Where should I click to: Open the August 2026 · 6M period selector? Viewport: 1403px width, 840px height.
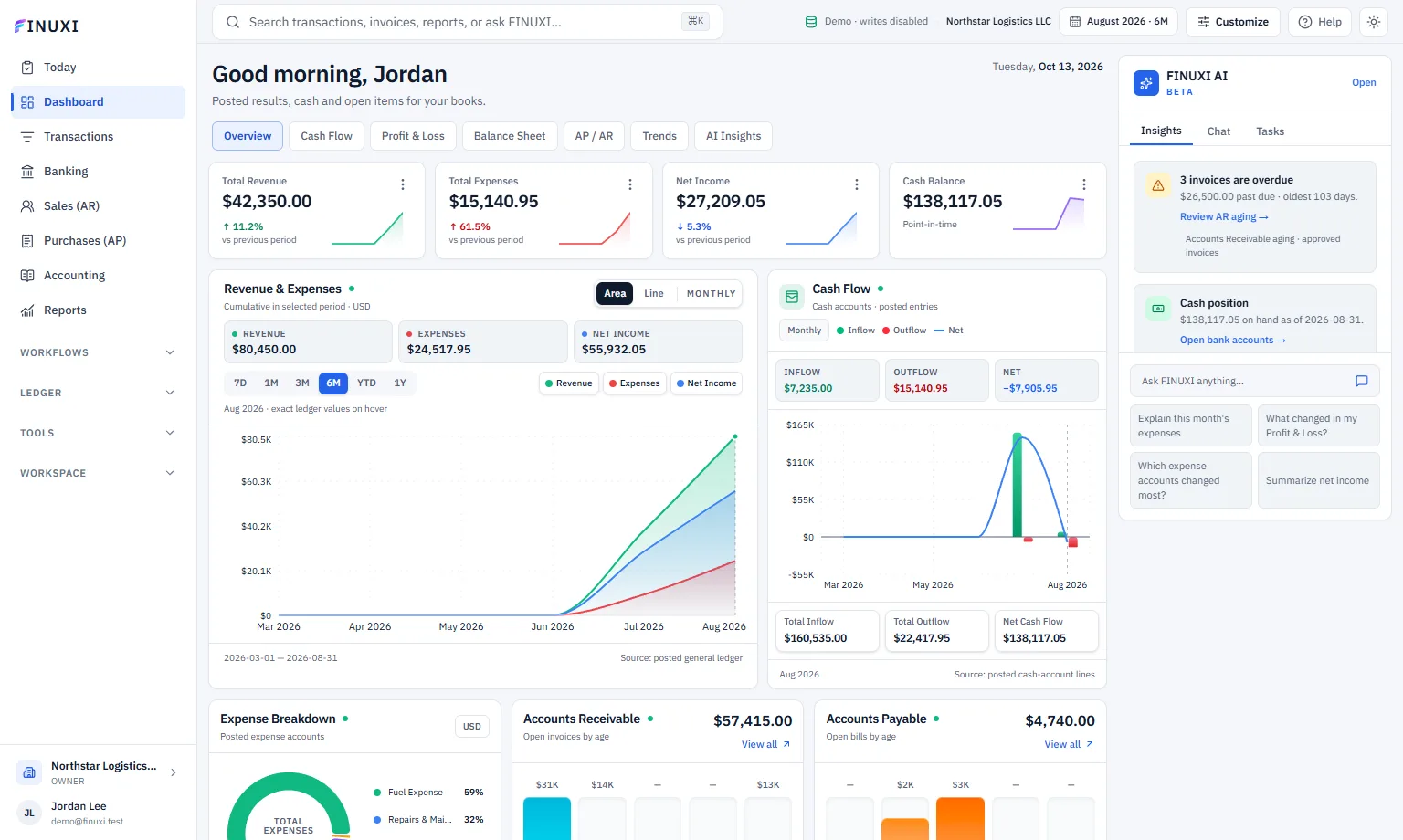[x=1118, y=22]
